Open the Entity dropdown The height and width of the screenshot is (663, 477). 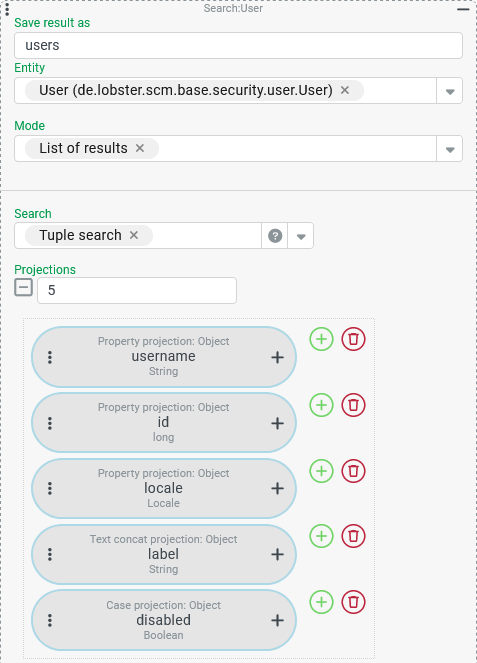click(x=450, y=91)
